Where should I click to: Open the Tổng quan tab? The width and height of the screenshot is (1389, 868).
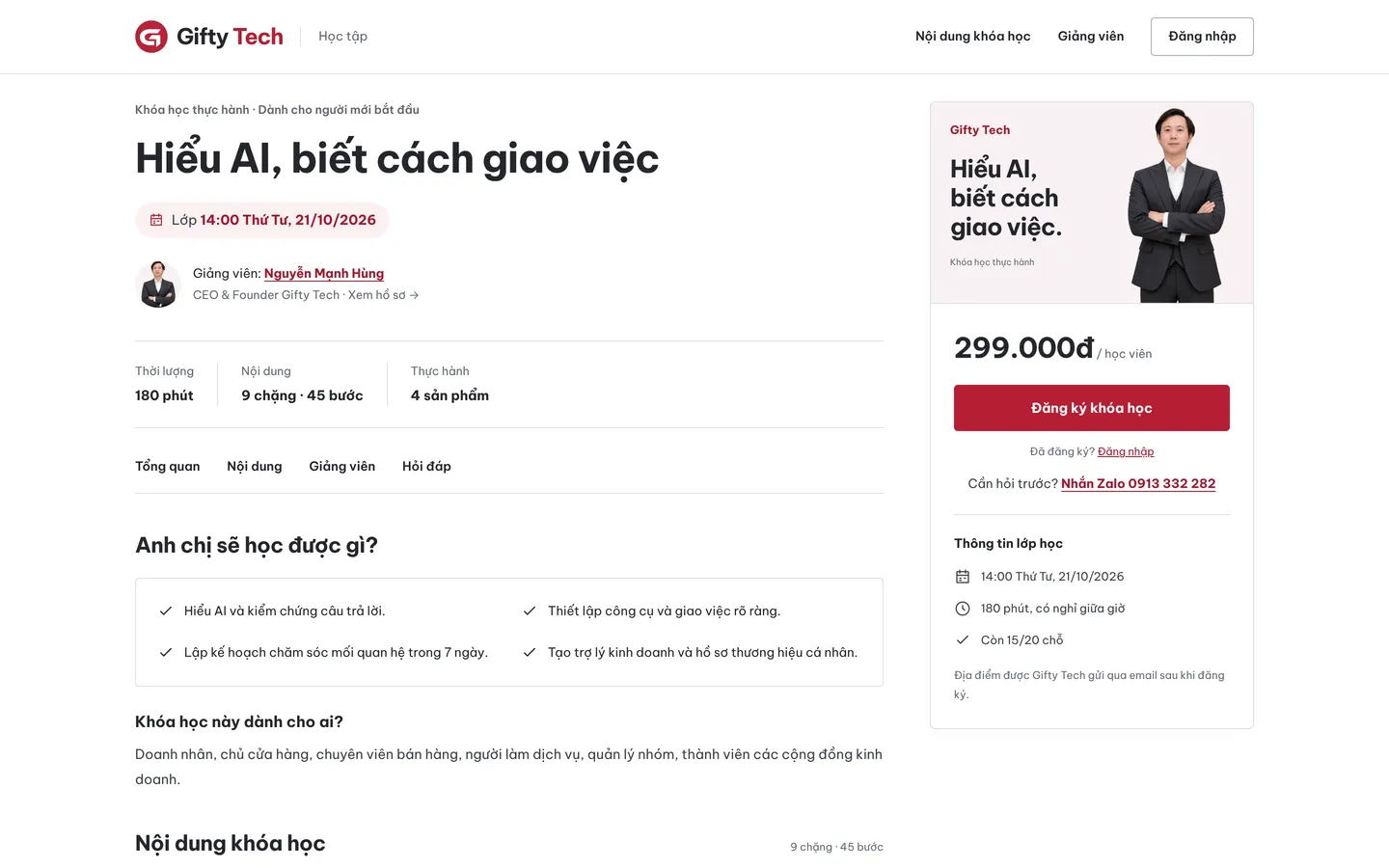point(168,466)
